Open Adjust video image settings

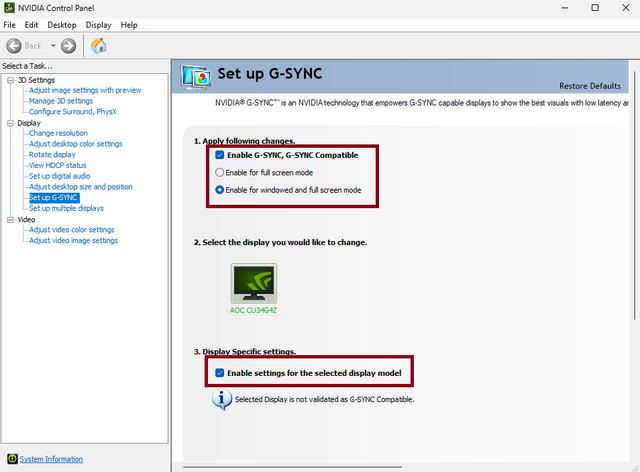[x=73, y=240]
